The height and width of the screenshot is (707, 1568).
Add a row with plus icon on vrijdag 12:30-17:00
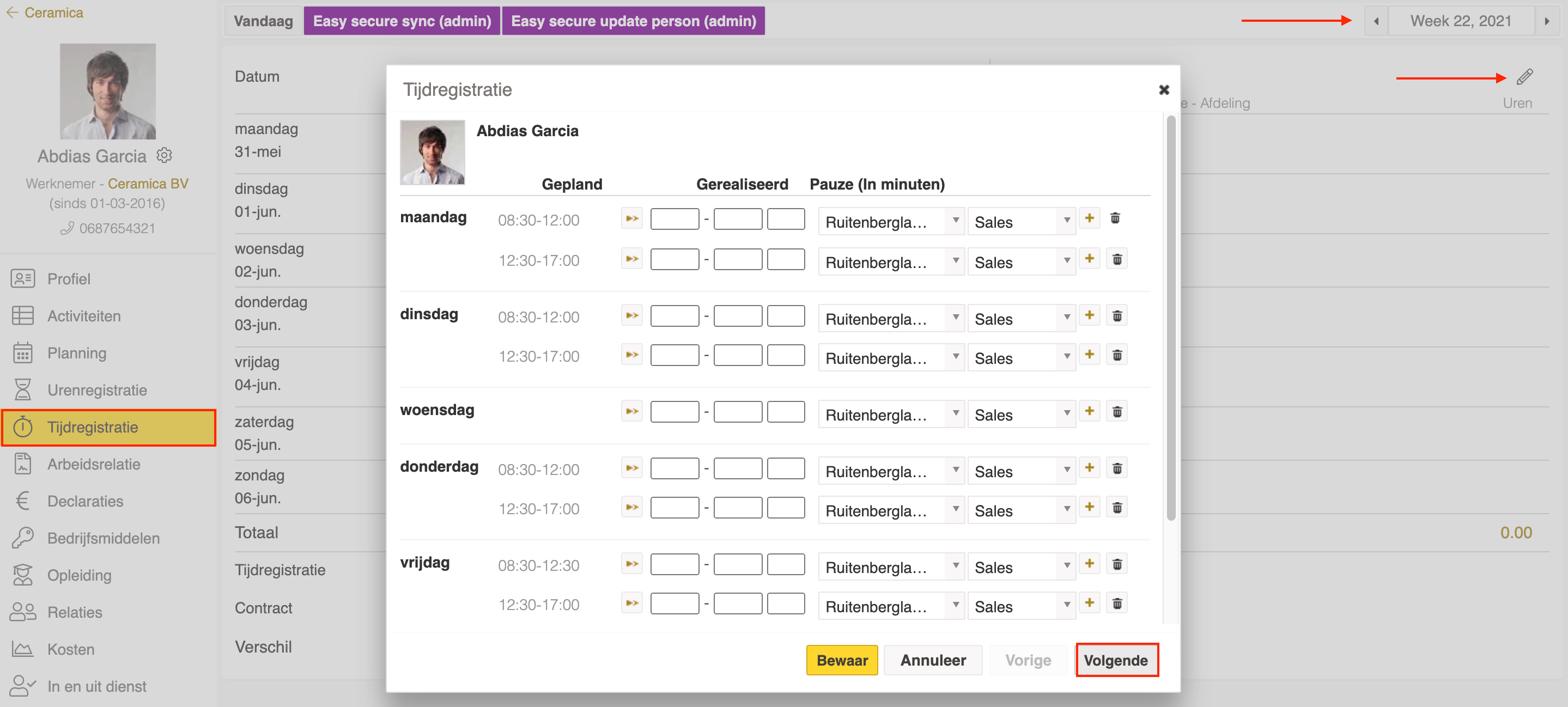[x=1090, y=603]
